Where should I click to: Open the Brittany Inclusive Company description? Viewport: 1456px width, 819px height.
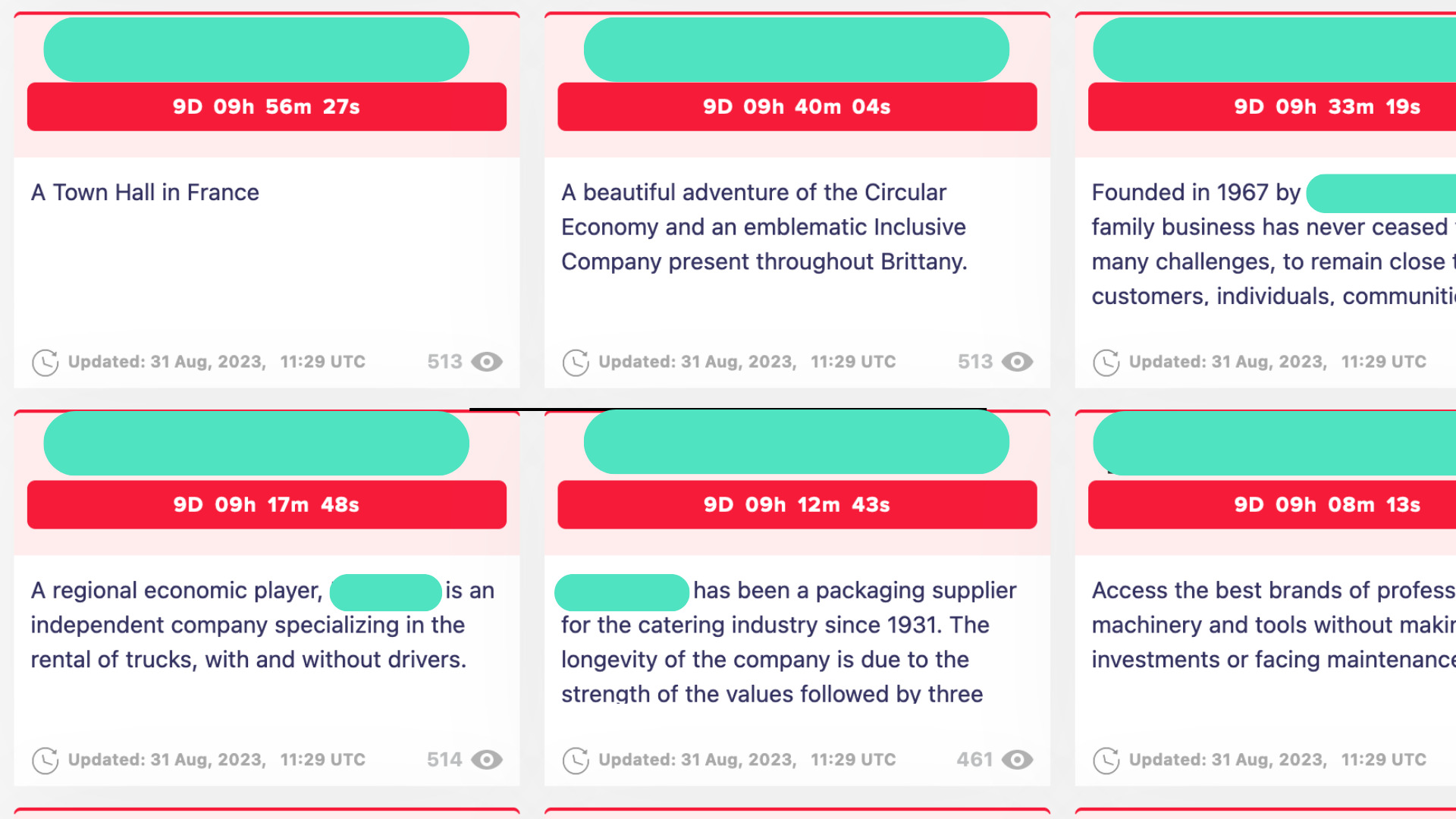pos(764,227)
